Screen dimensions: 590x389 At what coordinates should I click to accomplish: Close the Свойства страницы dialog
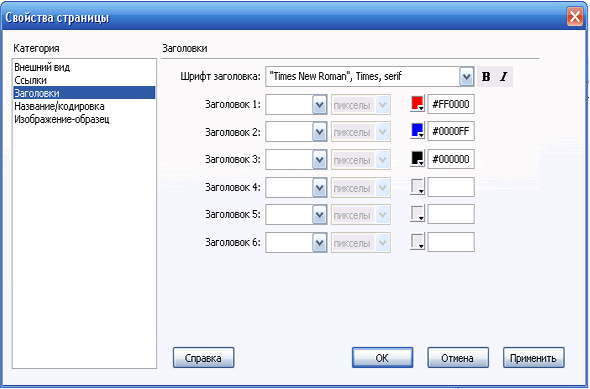tap(575, 17)
